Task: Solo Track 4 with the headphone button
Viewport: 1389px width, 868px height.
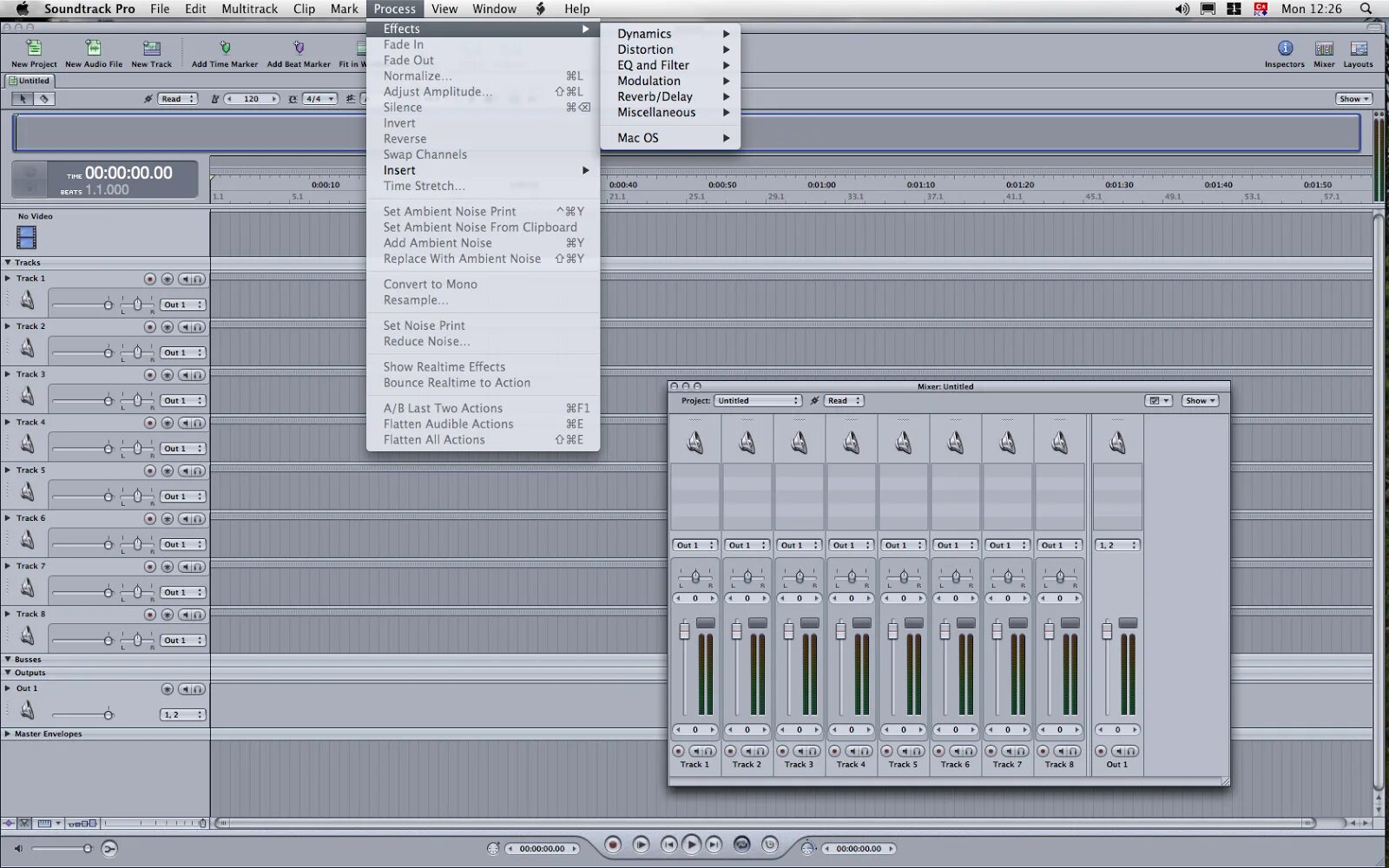Action: [x=198, y=423]
